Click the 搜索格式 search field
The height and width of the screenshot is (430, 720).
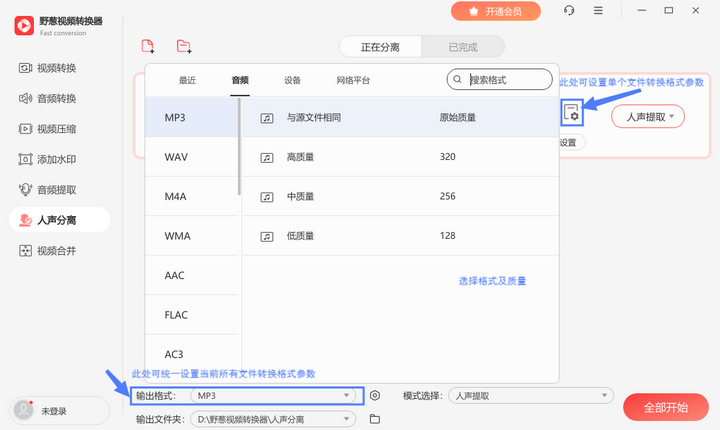(500, 79)
